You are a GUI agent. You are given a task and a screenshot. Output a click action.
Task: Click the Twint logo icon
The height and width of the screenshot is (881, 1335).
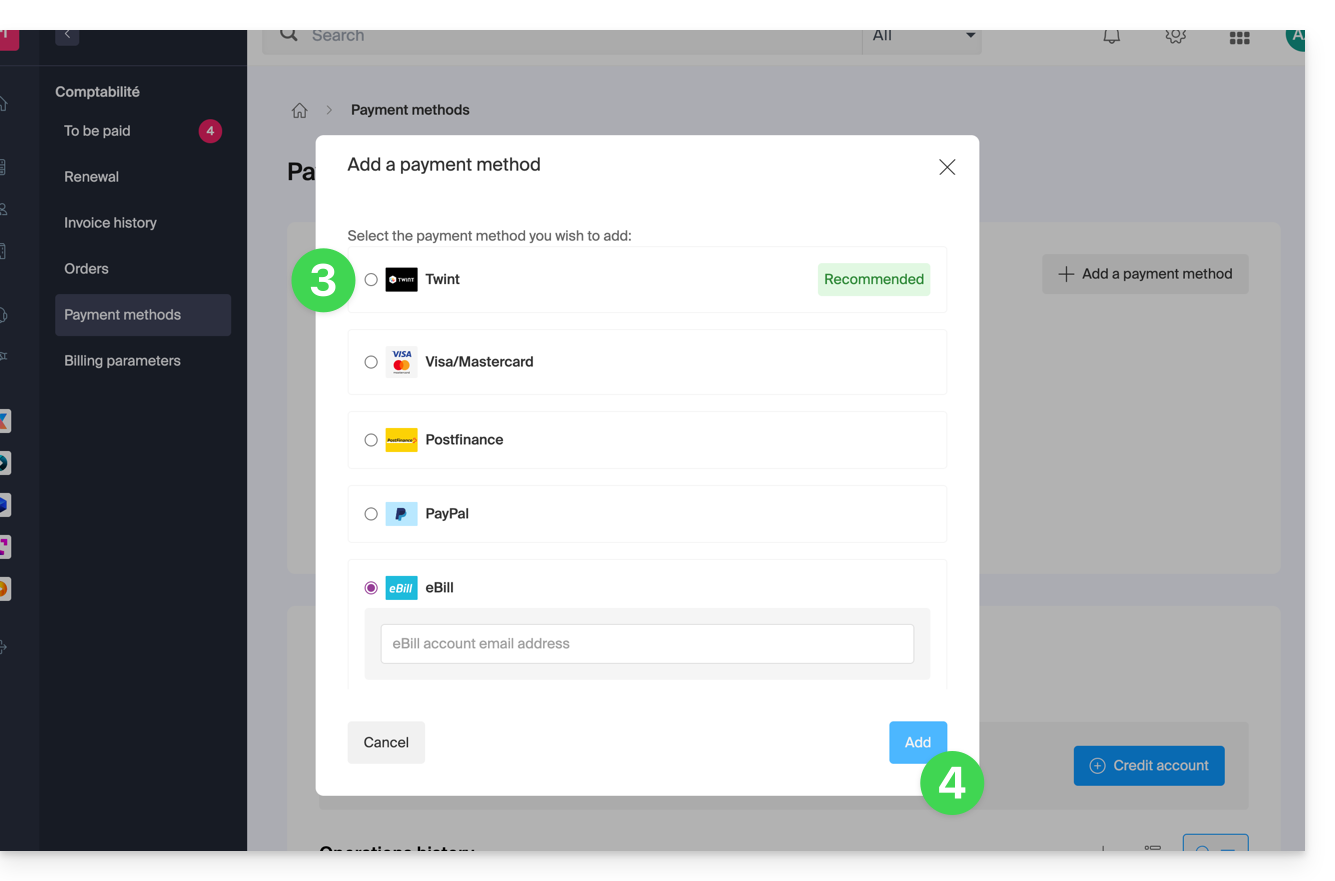click(401, 280)
